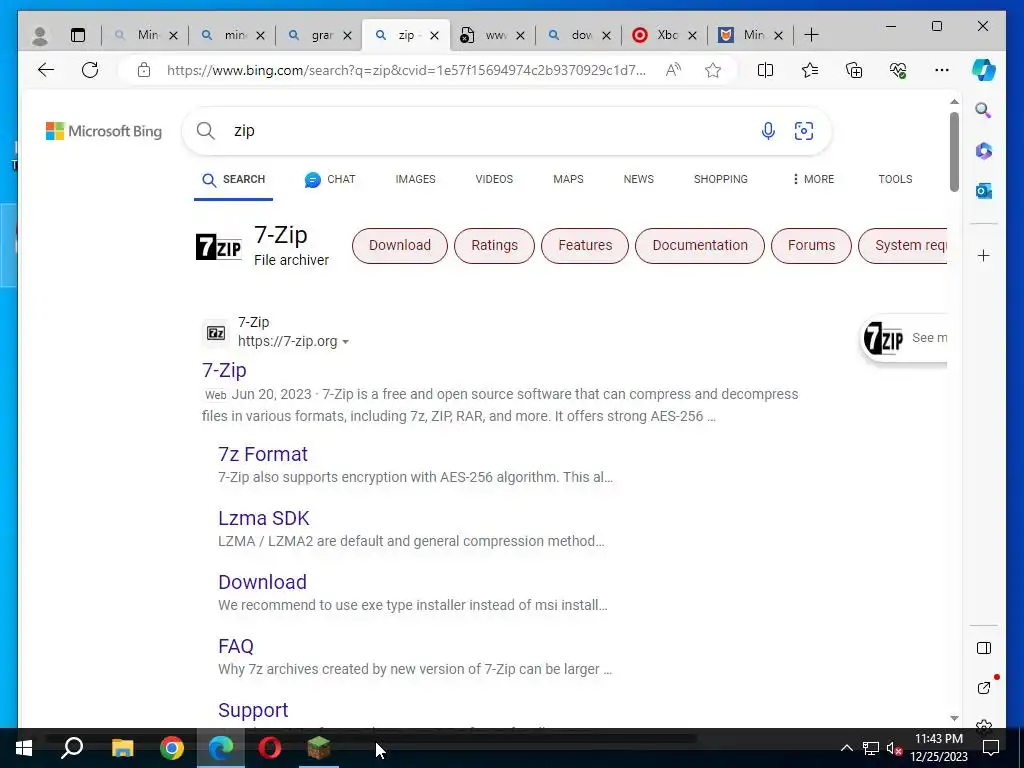Open the notification center icon
The image size is (1024, 768).
[991, 748]
